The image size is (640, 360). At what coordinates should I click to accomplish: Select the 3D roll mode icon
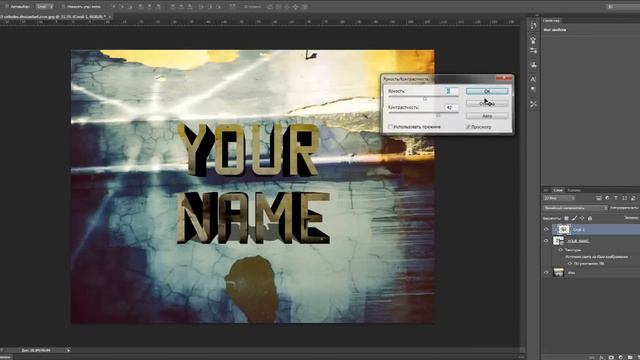click(x=278, y=7)
